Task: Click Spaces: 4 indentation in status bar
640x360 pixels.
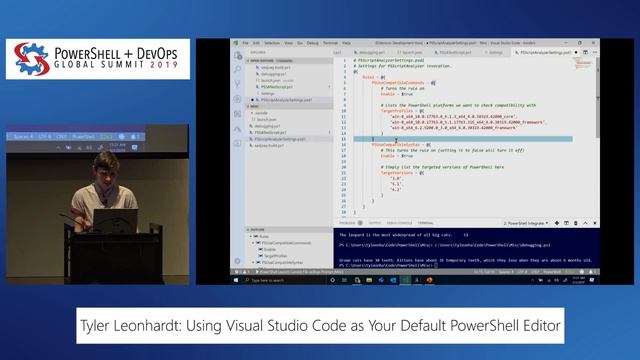Action: [x=506, y=272]
